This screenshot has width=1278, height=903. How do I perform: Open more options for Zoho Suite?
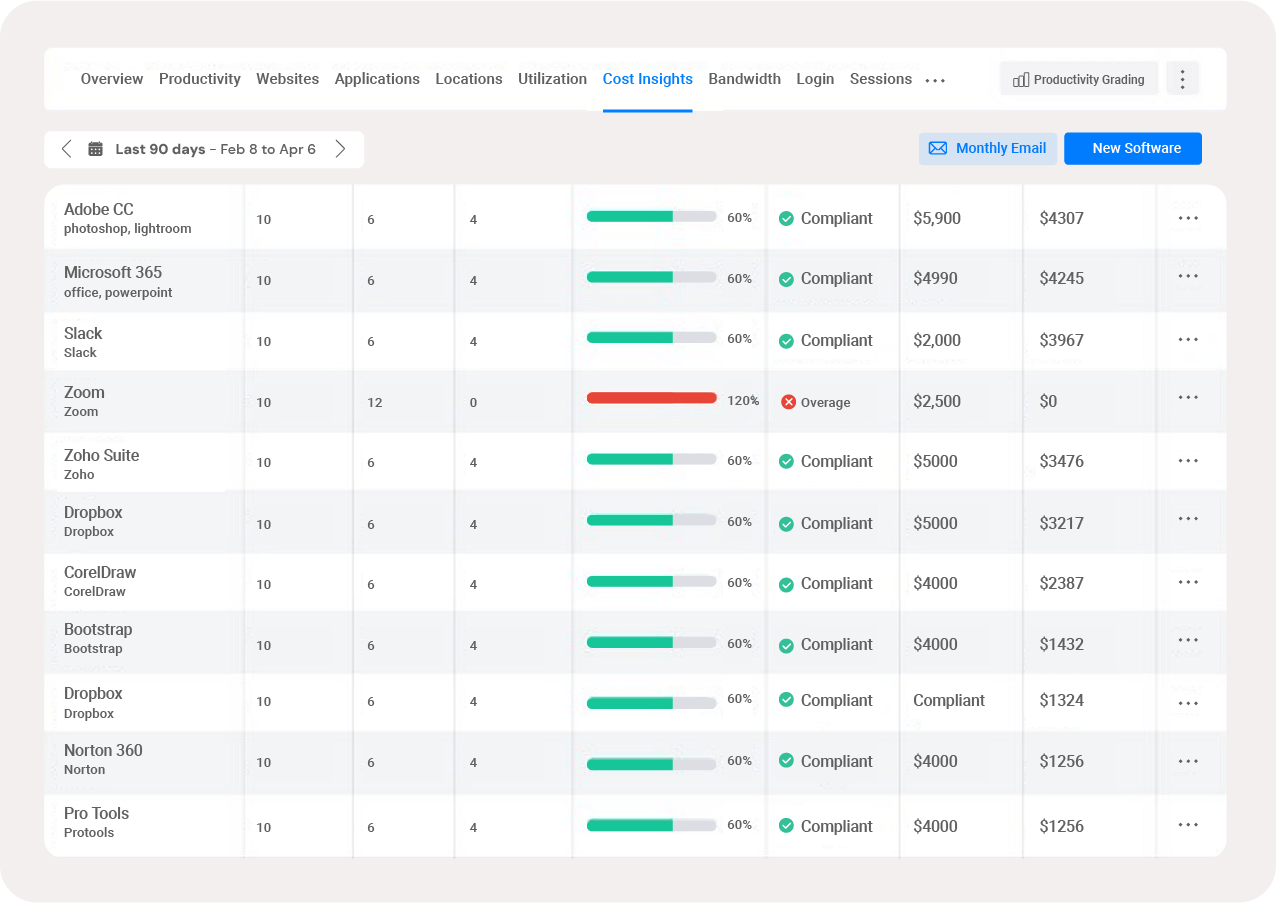pos(1188,460)
